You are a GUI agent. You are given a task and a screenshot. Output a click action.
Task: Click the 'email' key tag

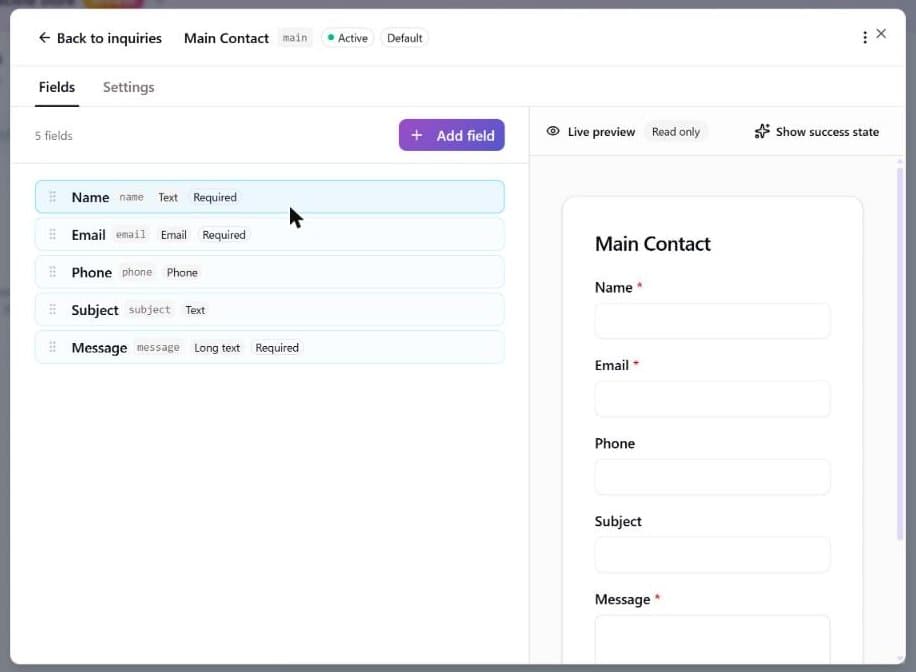point(131,235)
